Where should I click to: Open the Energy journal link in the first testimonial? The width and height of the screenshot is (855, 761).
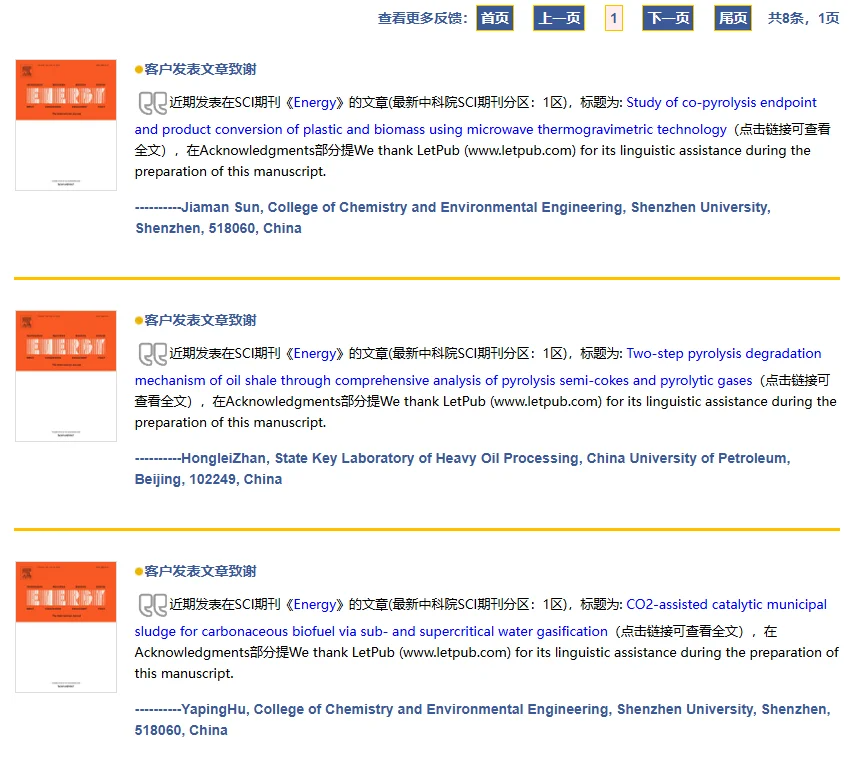315,102
